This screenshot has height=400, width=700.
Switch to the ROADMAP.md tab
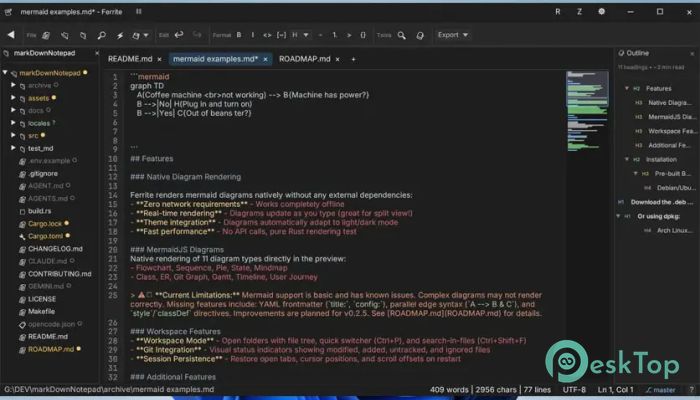point(304,59)
